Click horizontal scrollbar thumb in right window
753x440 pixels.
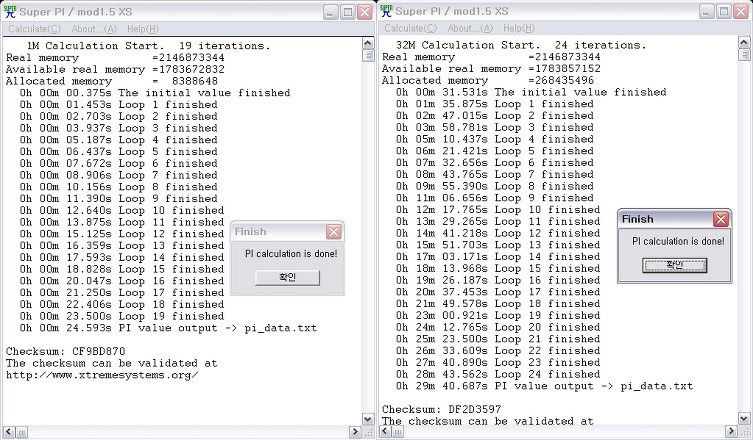(x=398, y=431)
